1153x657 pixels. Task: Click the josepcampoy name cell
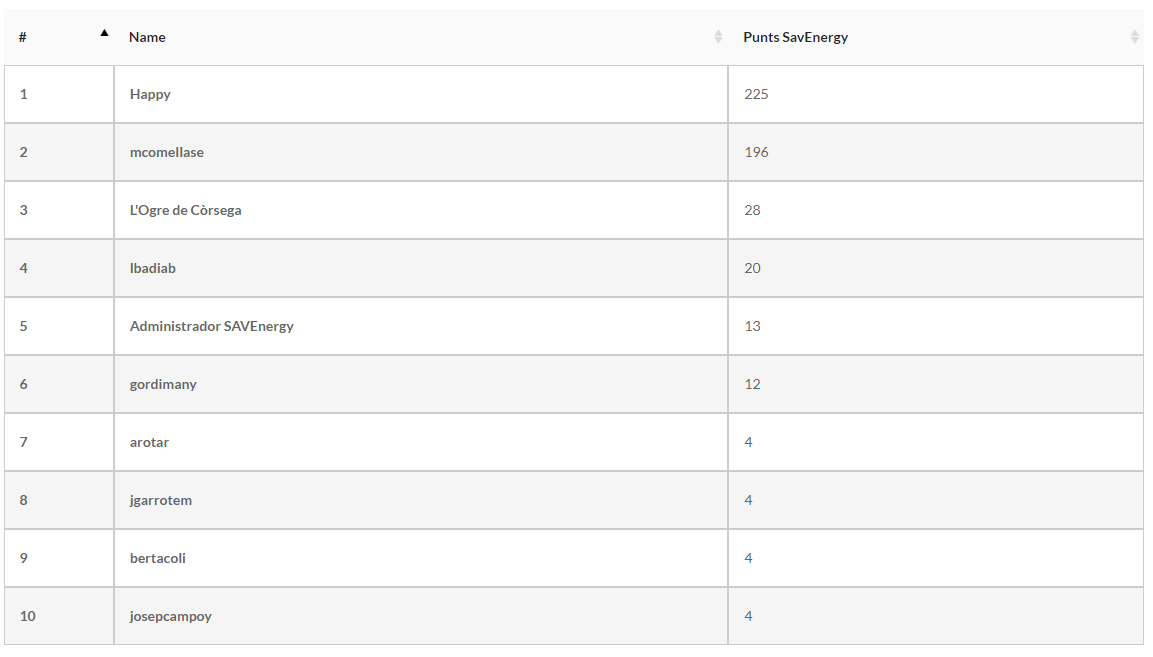[171, 616]
